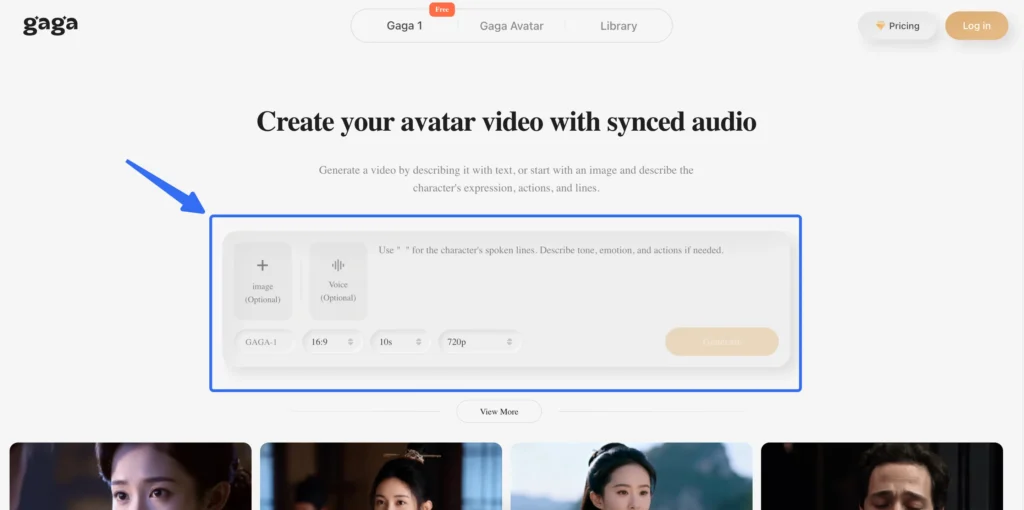Open the second sample video with hairpin woman

(381, 476)
